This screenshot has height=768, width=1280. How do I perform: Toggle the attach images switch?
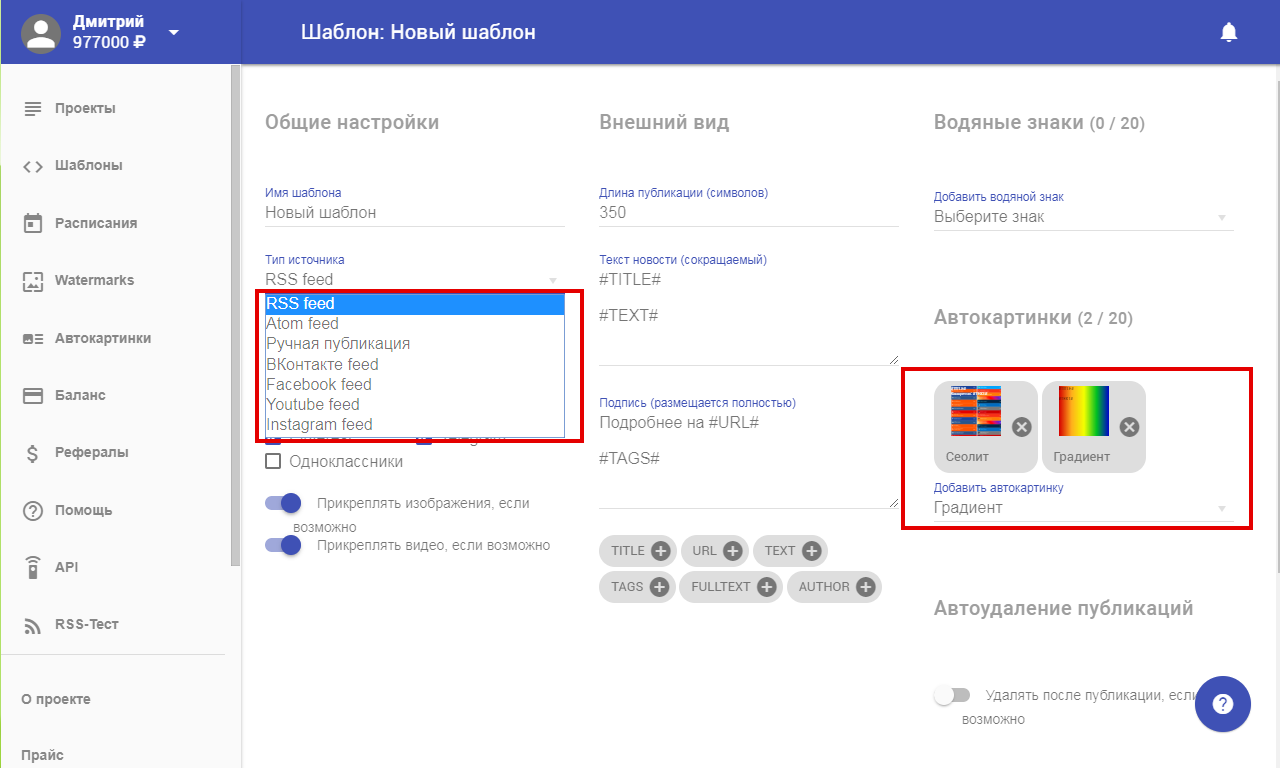(283, 503)
